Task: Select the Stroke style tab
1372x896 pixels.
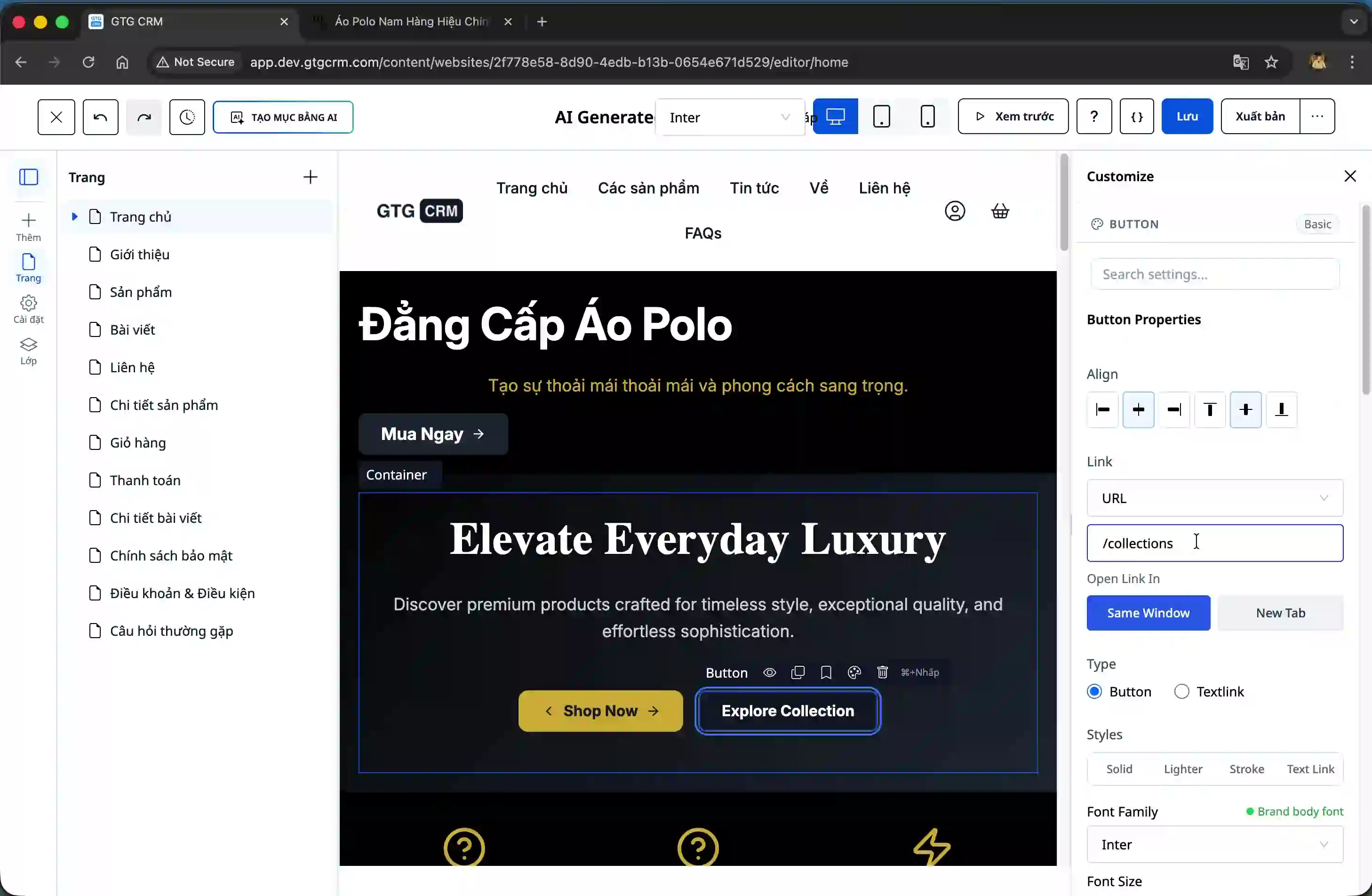Action: point(1246,768)
